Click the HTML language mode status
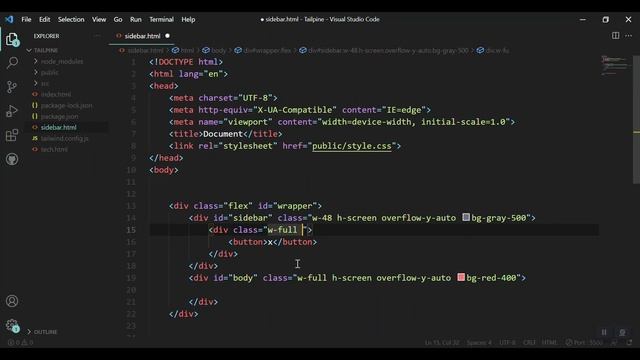This screenshot has height=360, width=640. (549, 342)
